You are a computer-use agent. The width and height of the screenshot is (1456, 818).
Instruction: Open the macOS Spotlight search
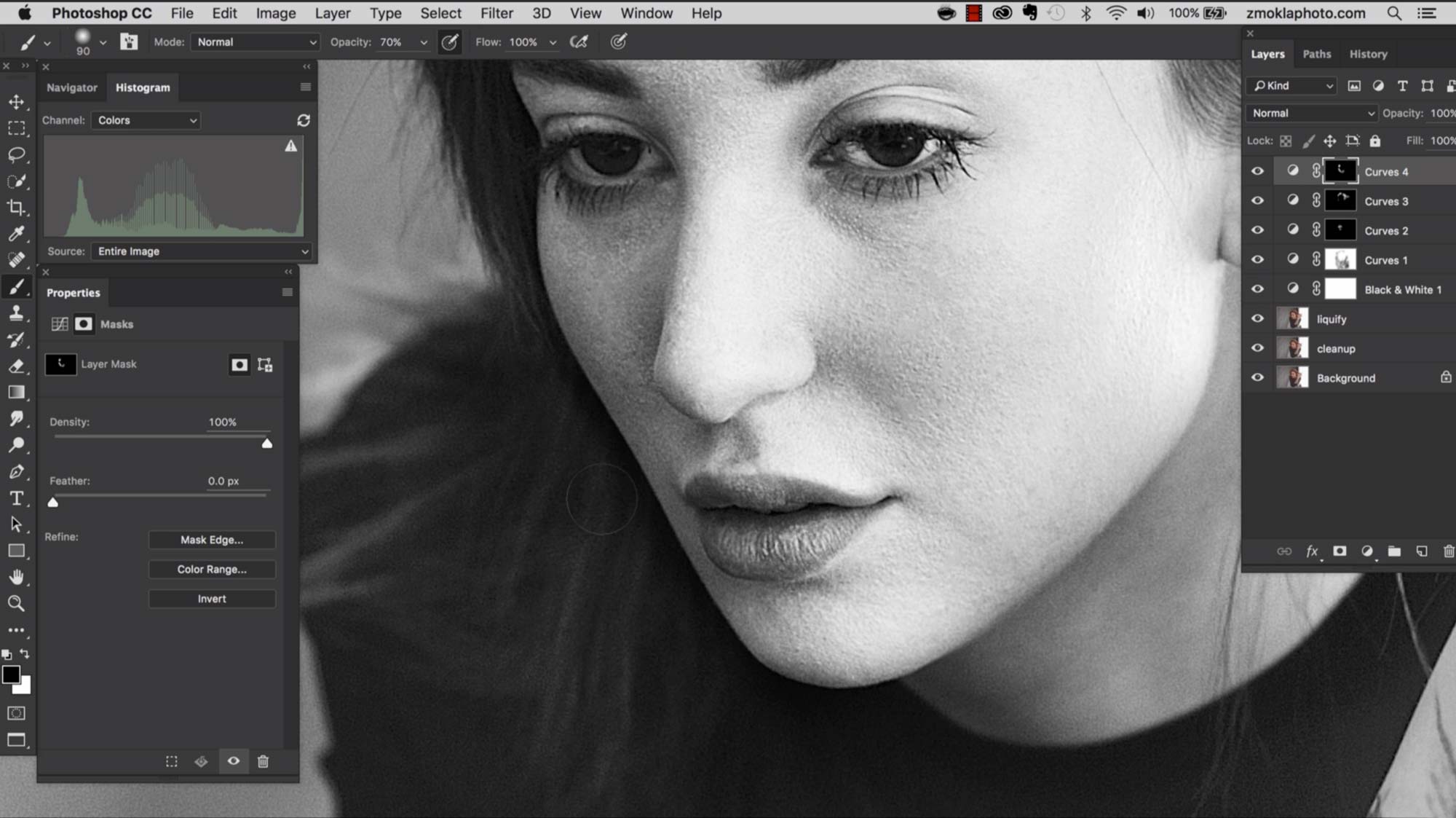point(1394,13)
